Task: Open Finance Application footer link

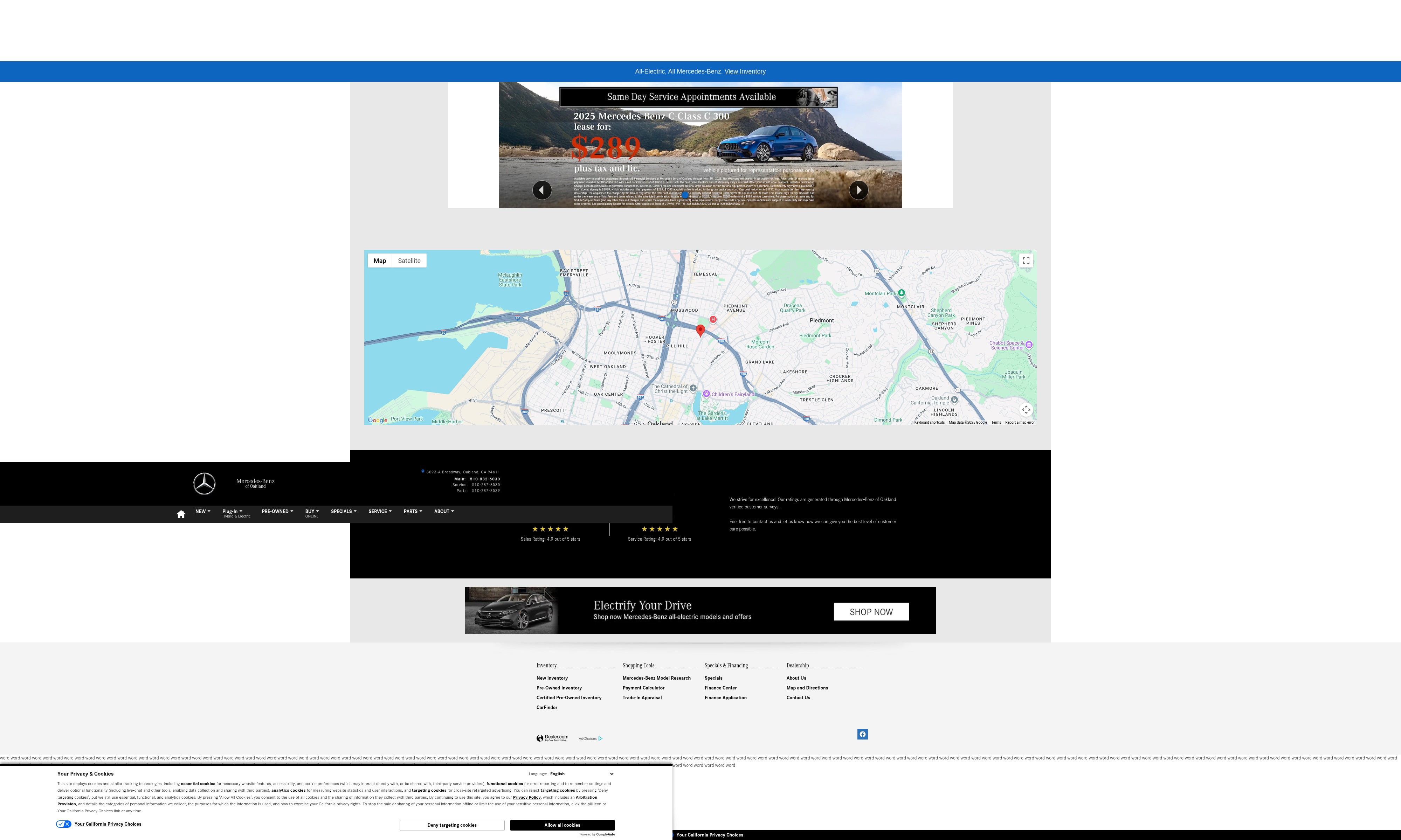Action: click(x=726, y=697)
